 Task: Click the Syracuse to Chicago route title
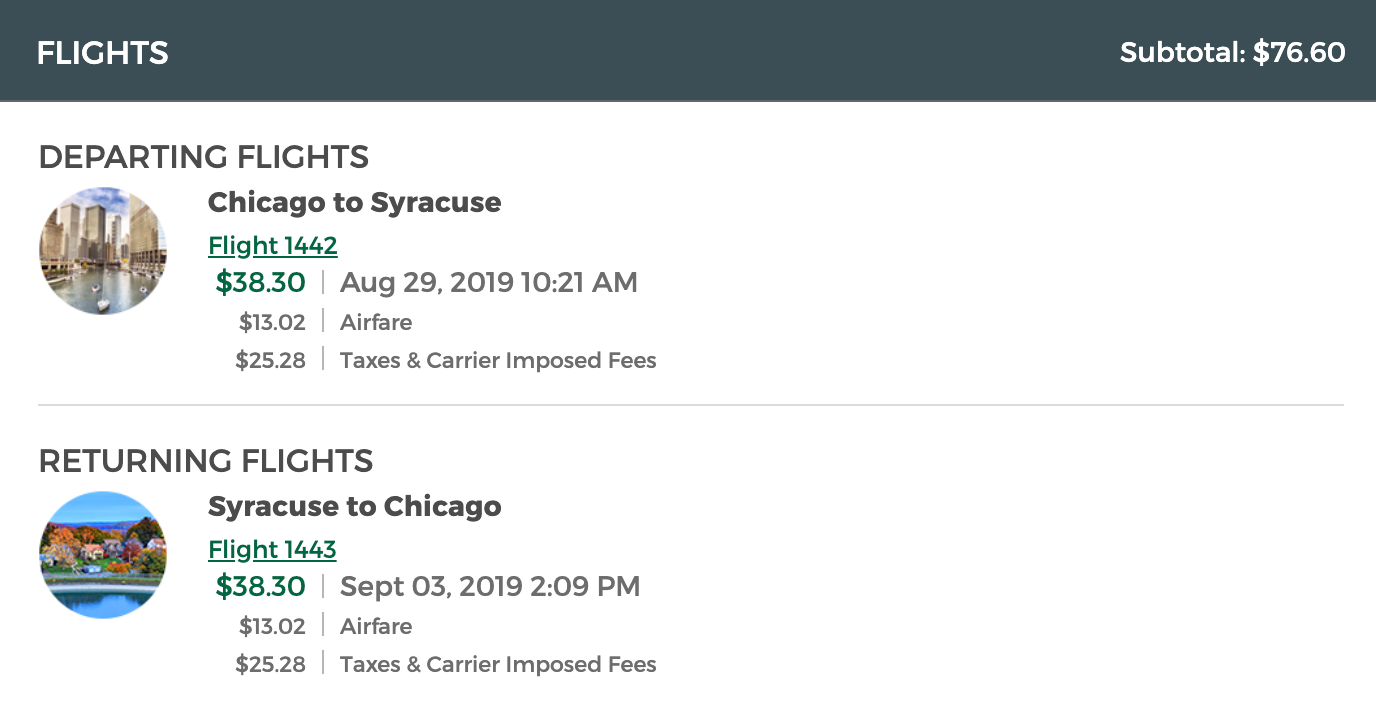pyautogui.click(x=354, y=506)
